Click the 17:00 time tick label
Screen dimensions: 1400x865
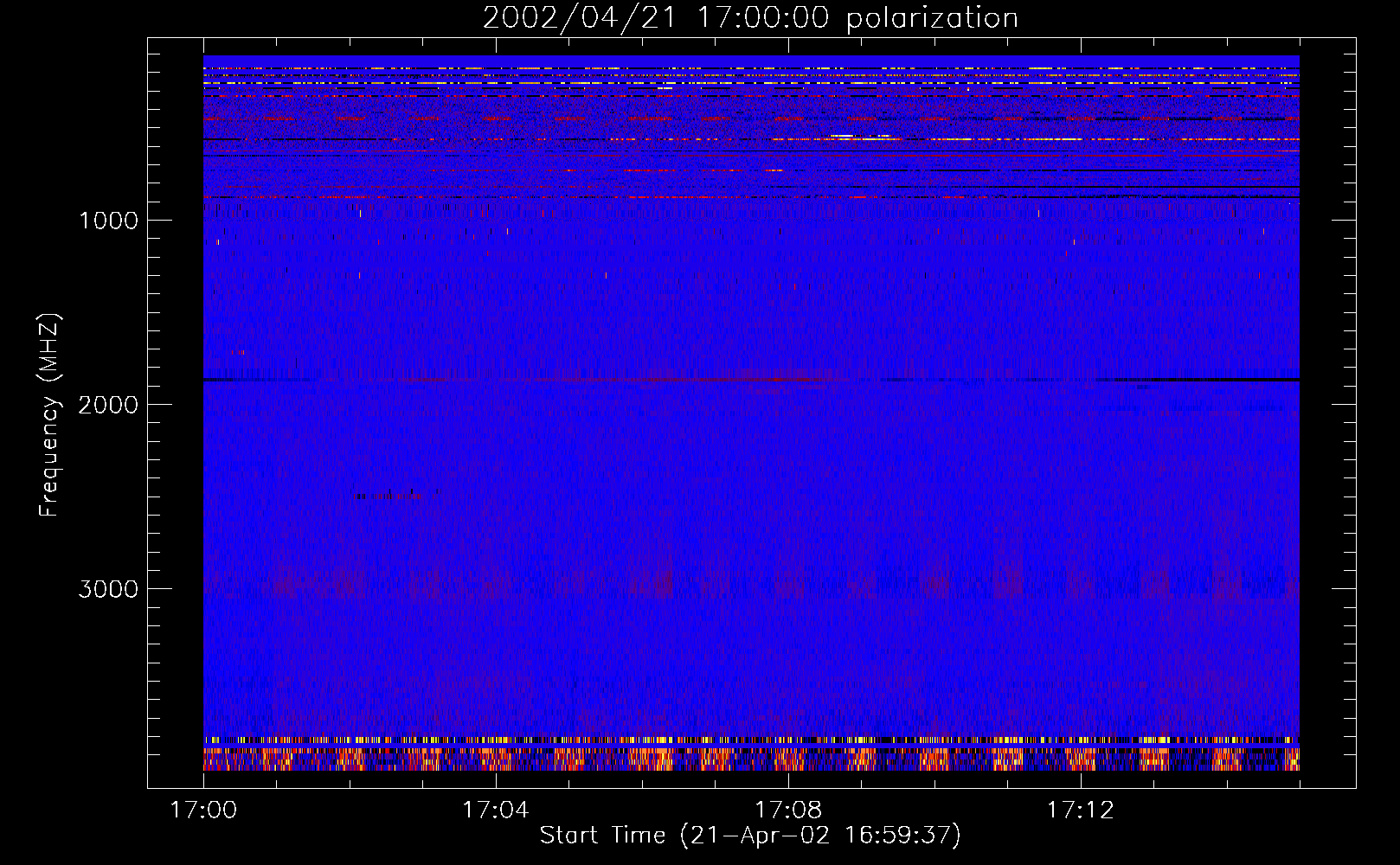(203, 811)
